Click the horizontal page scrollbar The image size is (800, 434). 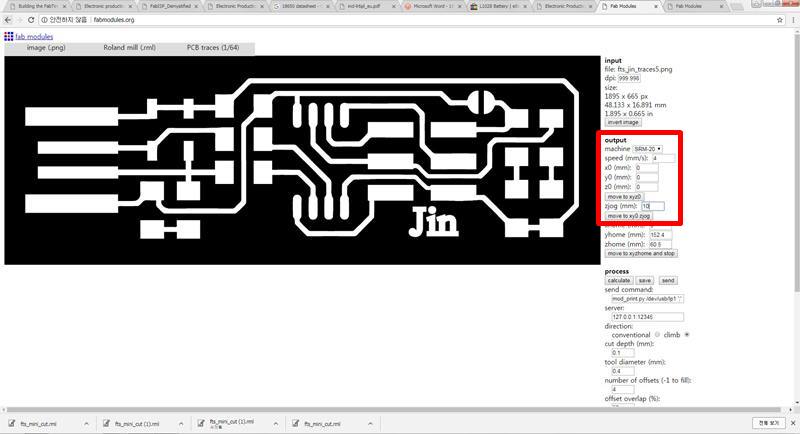(393, 410)
